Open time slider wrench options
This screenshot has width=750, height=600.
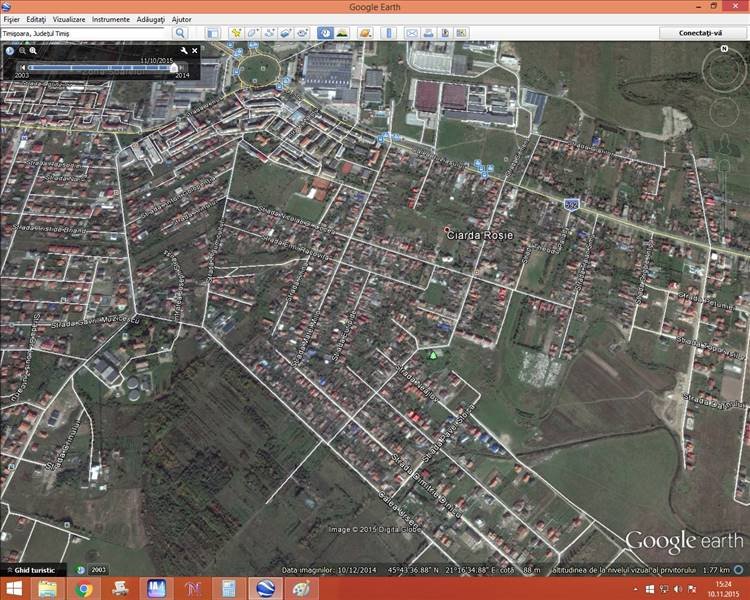tap(184, 50)
